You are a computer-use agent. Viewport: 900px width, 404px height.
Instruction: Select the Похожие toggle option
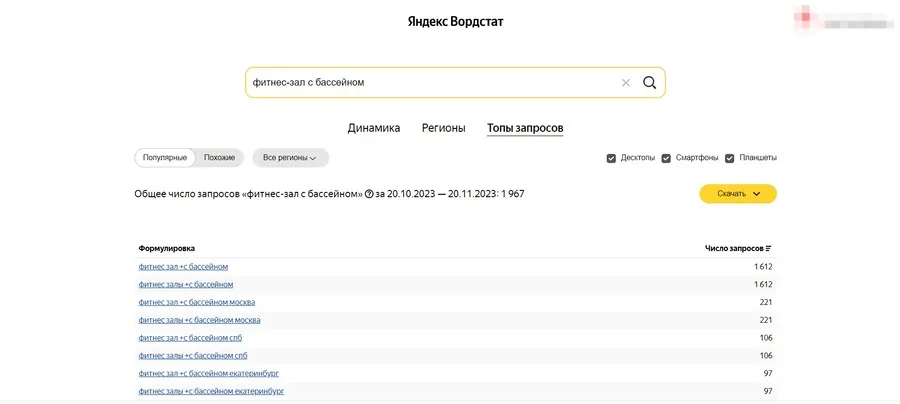[x=219, y=158]
